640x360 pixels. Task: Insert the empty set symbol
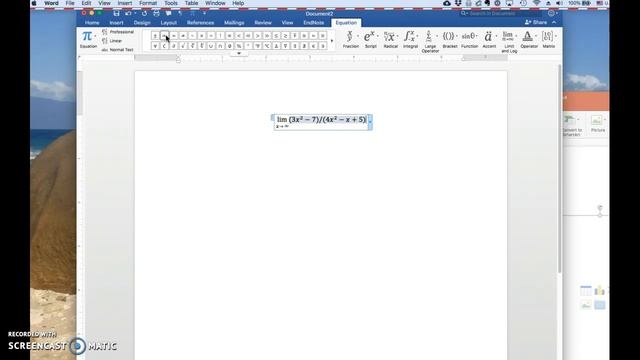(229, 46)
